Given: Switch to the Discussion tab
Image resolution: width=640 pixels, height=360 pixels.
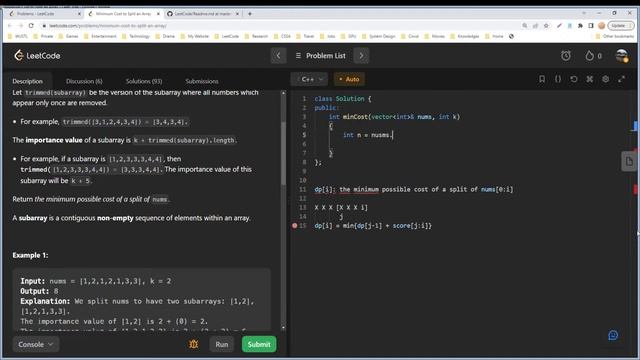Looking at the screenshot, I should [84, 81].
